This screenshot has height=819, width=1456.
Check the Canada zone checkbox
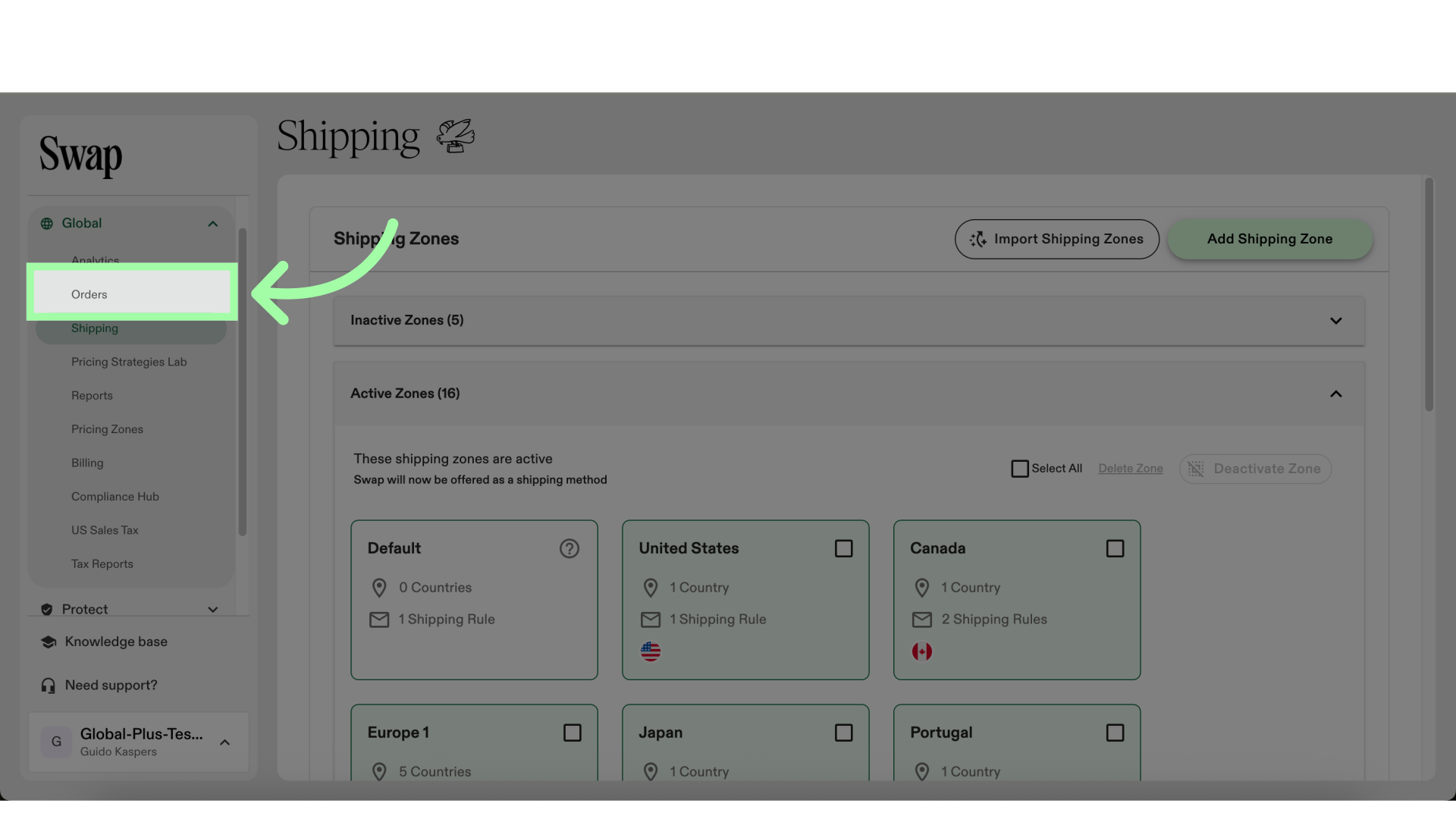[1116, 548]
